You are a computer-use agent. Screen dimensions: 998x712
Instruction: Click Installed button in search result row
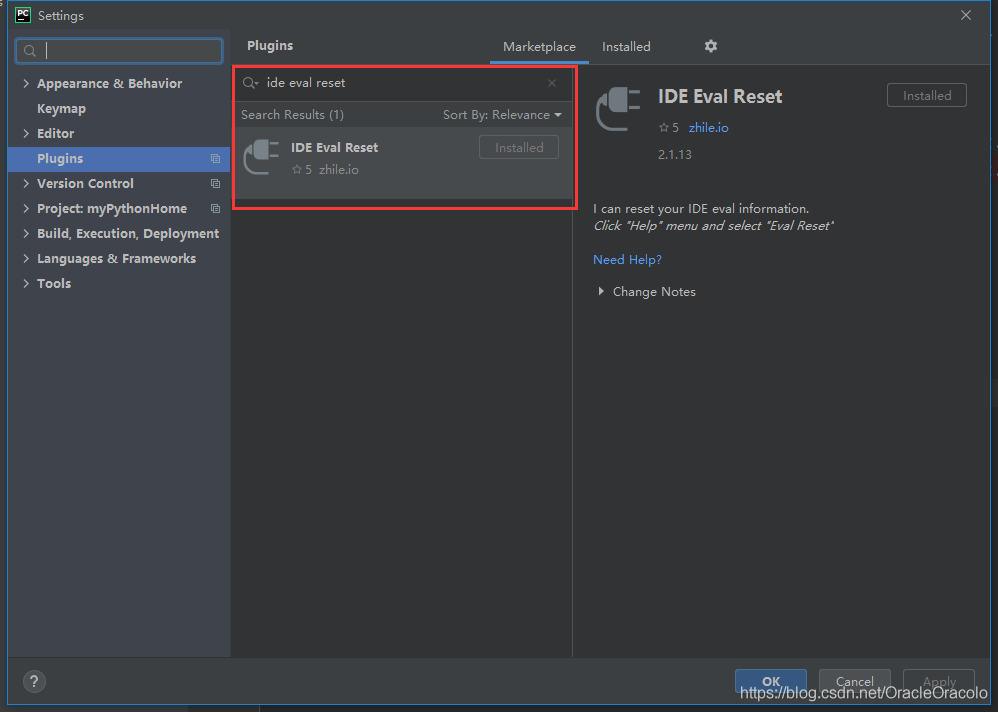(x=519, y=148)
